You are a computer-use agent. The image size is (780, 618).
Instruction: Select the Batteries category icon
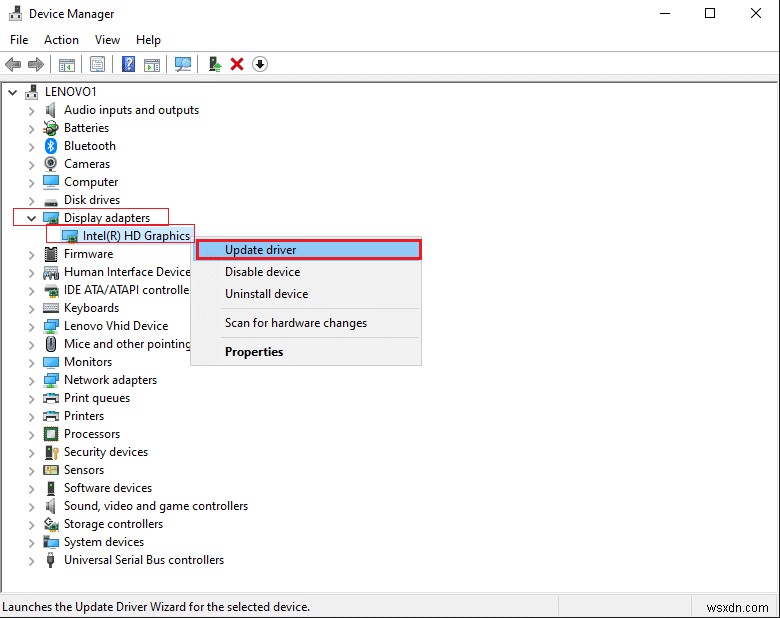pos(51,128)
